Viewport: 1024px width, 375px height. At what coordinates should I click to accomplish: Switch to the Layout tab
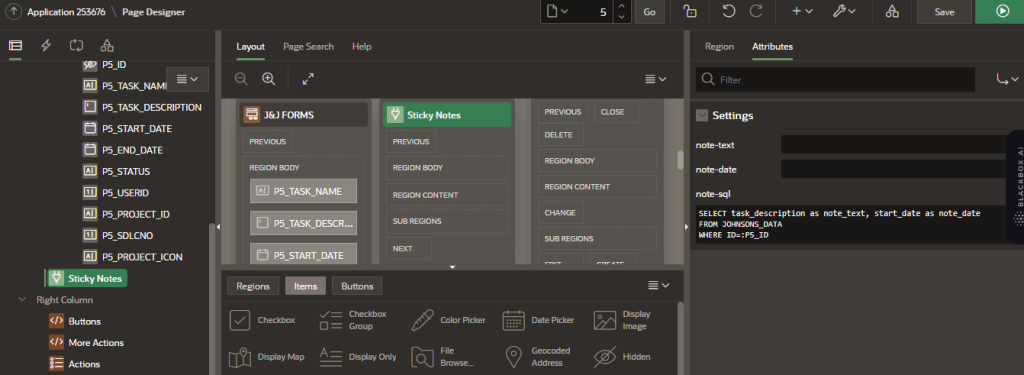click(251, 46)
